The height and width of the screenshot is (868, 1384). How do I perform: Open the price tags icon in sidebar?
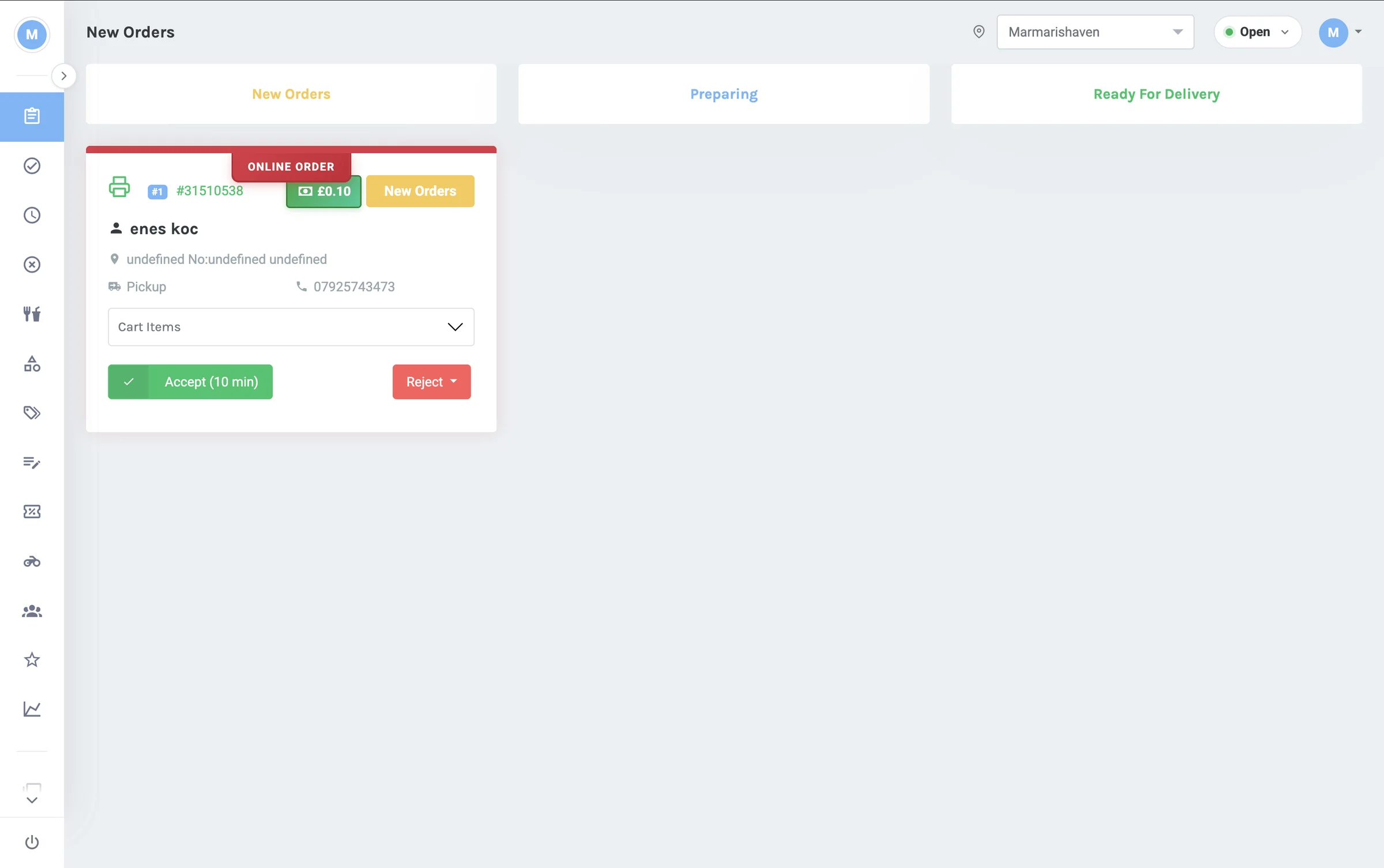(x=32, y=413)
